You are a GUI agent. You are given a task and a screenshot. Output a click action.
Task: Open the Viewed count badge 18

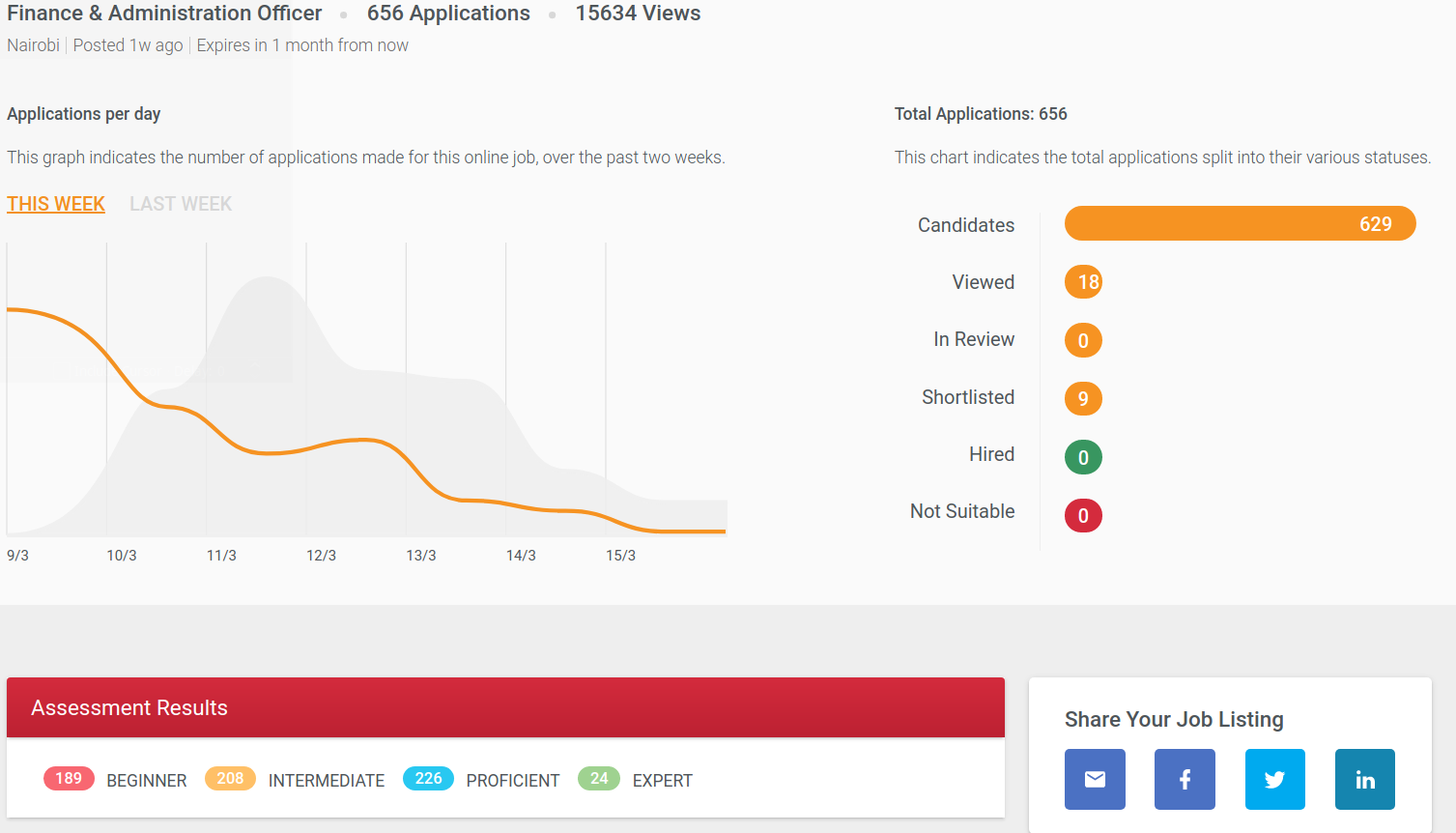point(1084,282)
